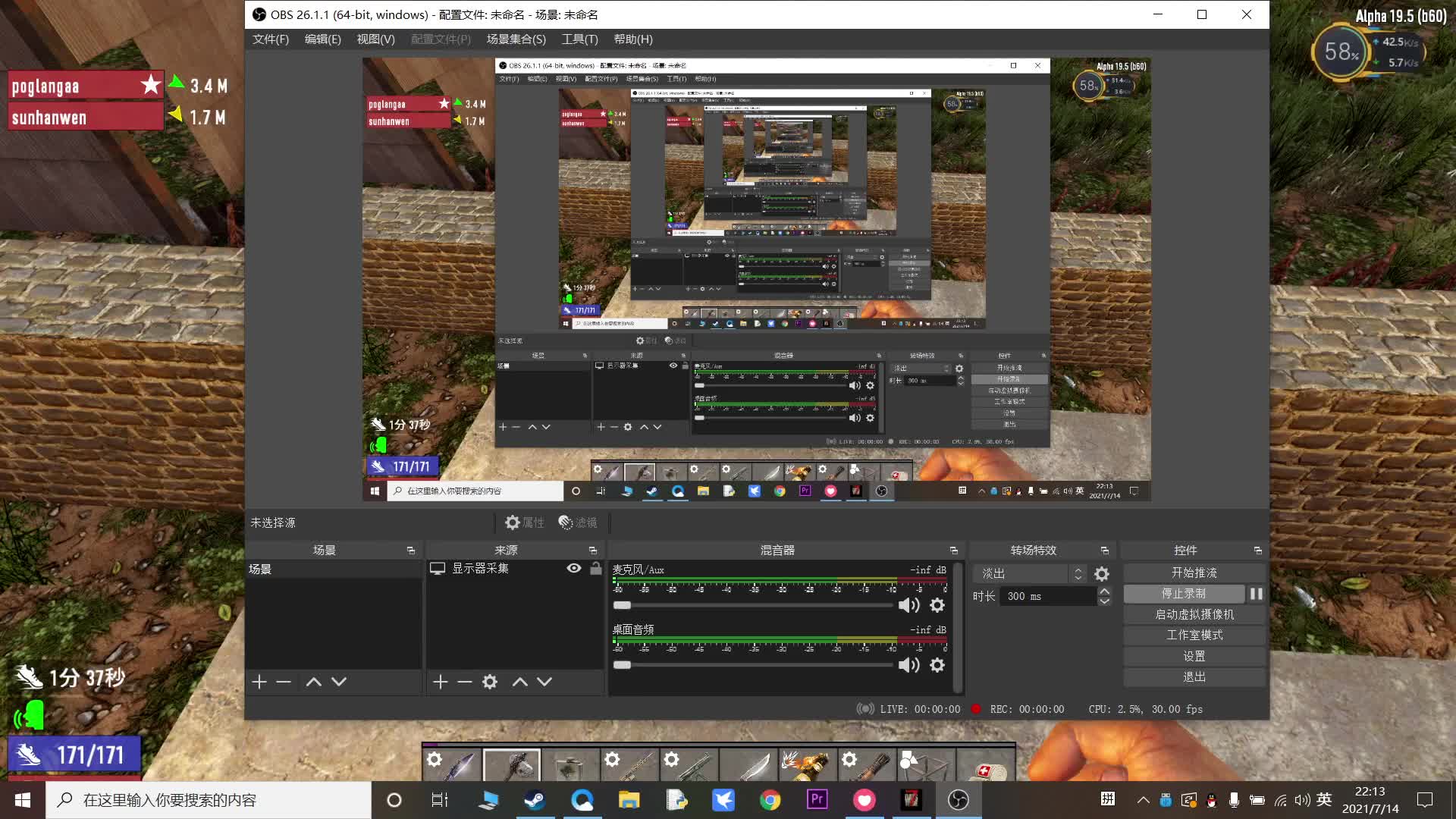Open the 帮助(H) menu
The image size is (1456, 819).
633,39
